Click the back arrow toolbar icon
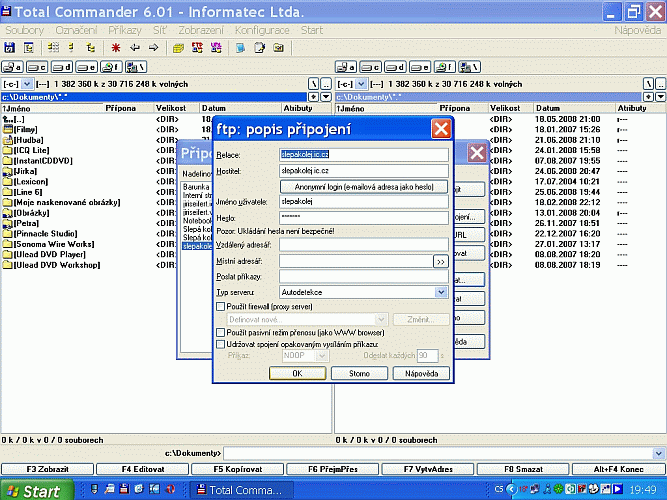The image size is (667, 500). tap(136, 47)
